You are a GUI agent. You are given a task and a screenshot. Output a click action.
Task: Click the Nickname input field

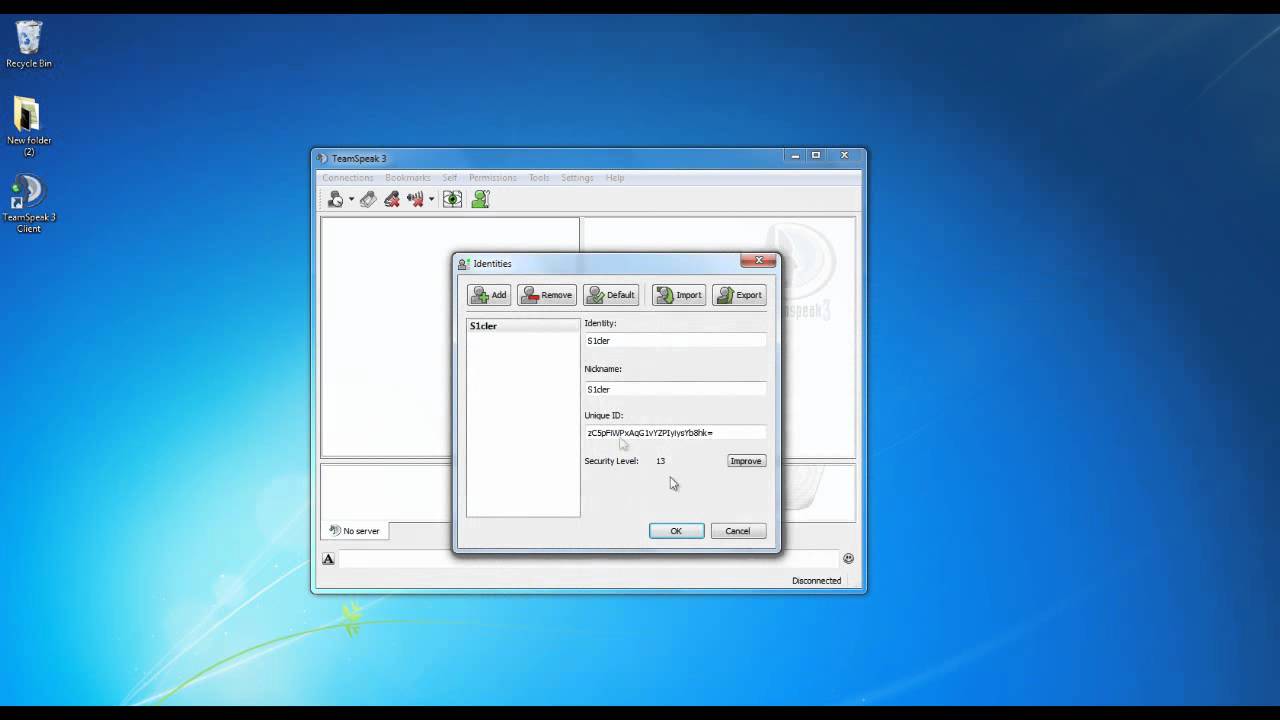coord(675,389)
